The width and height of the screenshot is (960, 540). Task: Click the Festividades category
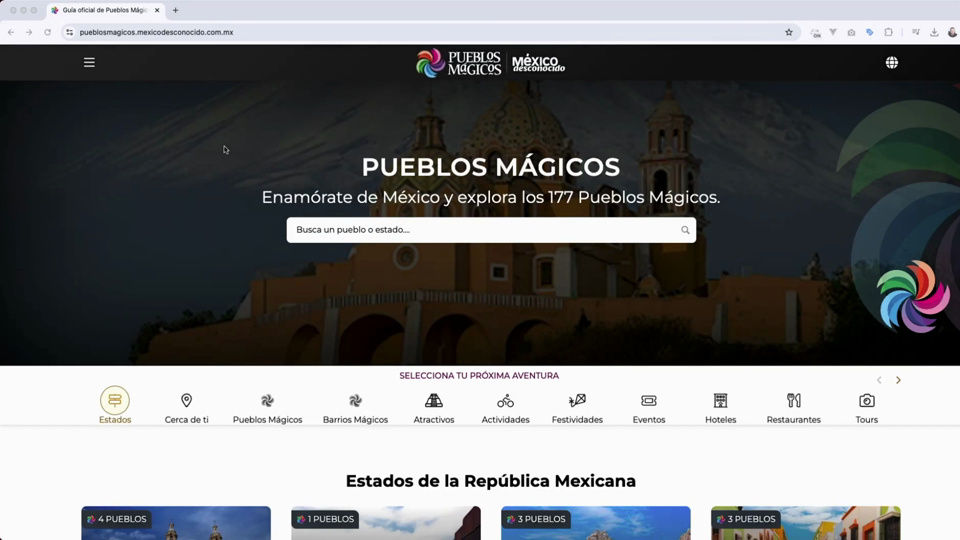click(577, 407)
